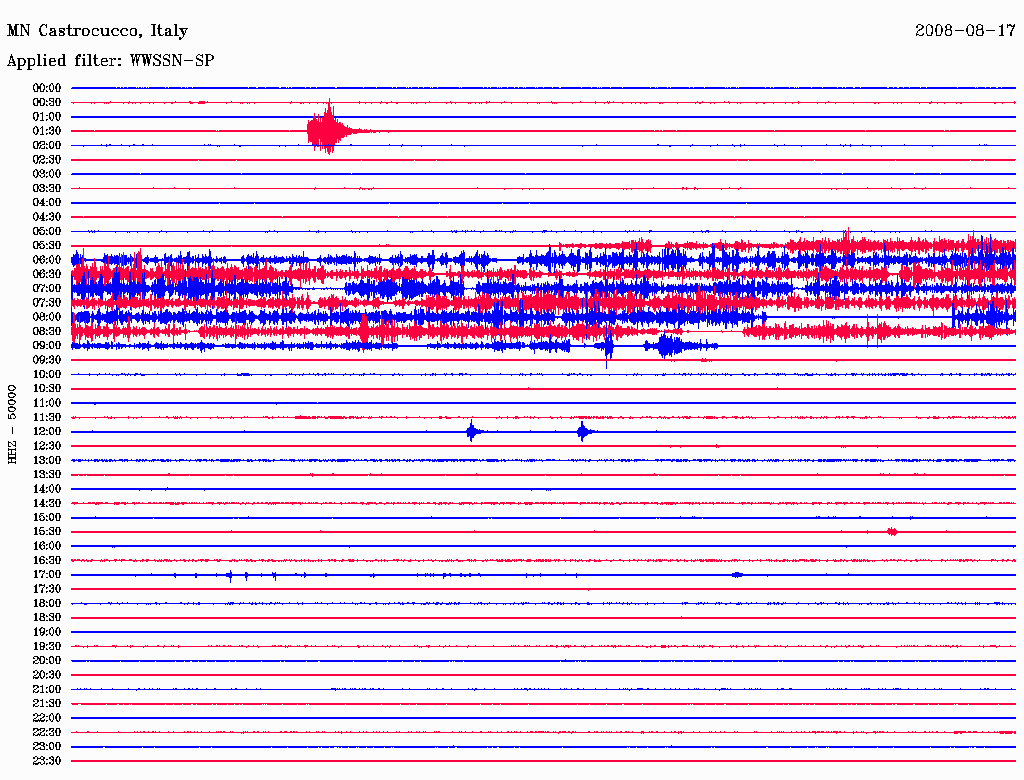Screen dimensions: 1024x780
Task: Select the 19:30 time label
Action: click(x=47, y=647)
